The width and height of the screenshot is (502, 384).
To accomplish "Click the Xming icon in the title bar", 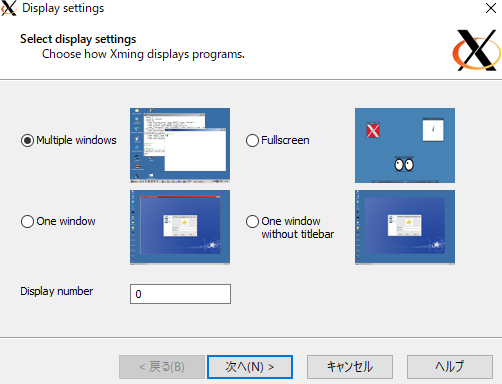I will [x=9, y=8].
